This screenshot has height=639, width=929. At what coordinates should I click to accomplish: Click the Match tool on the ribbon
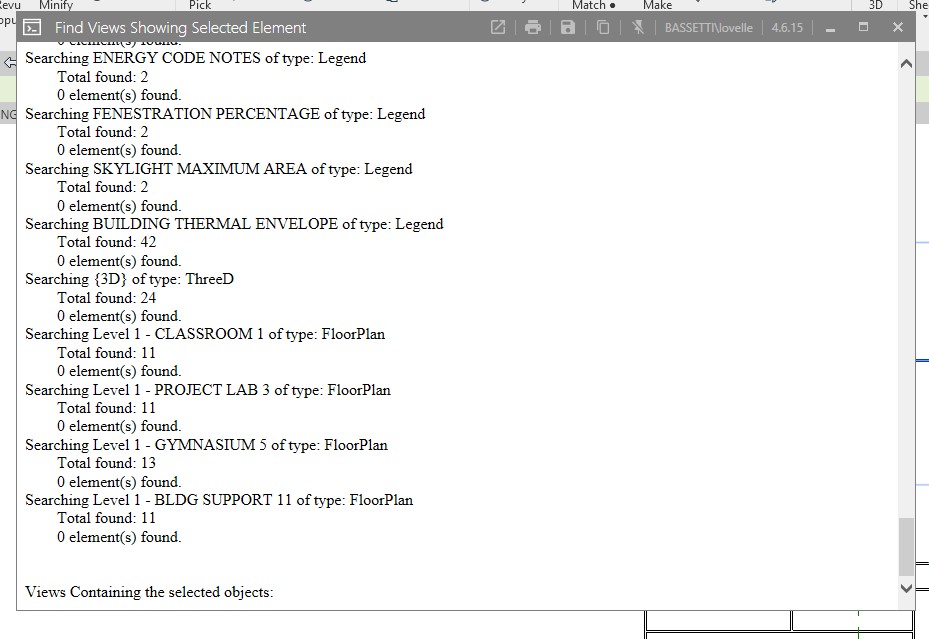pos(588,6)
